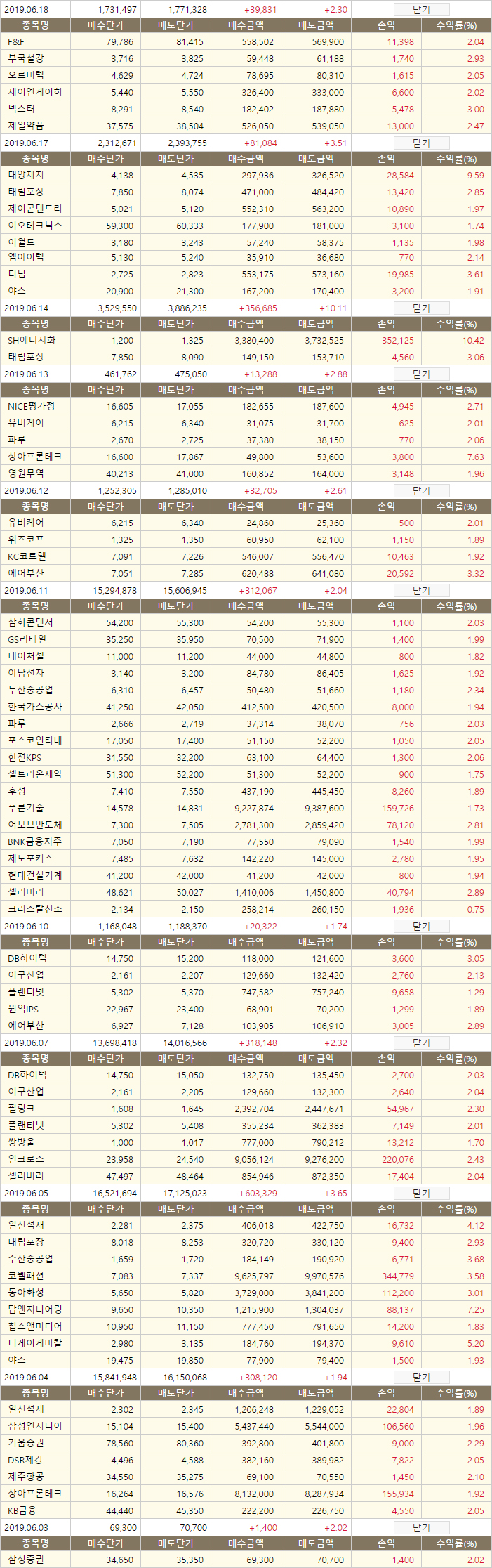Click stock name 어보브반도체

pyautogui.click(x=35, y=825)
